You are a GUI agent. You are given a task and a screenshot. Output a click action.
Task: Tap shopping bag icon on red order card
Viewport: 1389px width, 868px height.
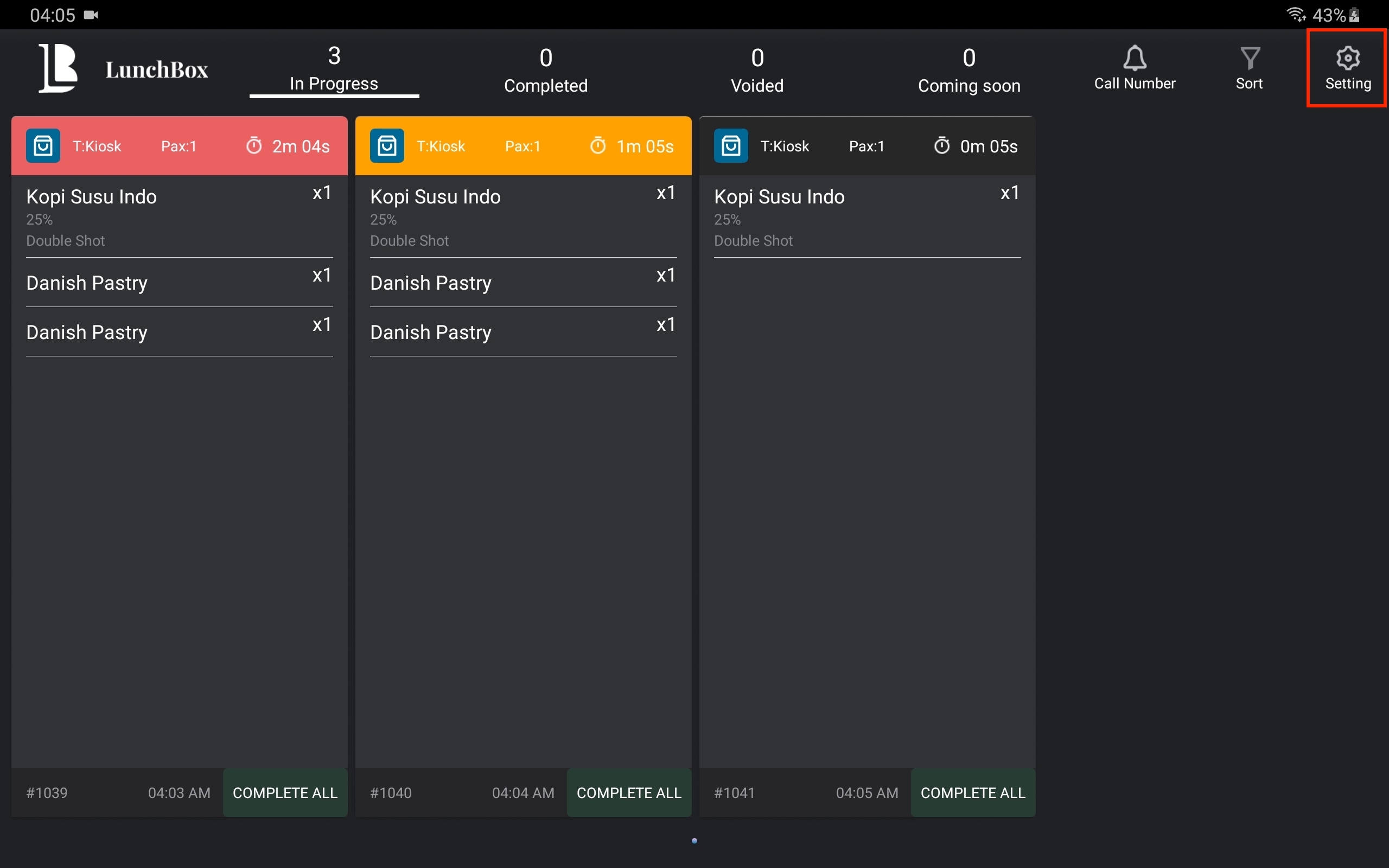[43, 146]
